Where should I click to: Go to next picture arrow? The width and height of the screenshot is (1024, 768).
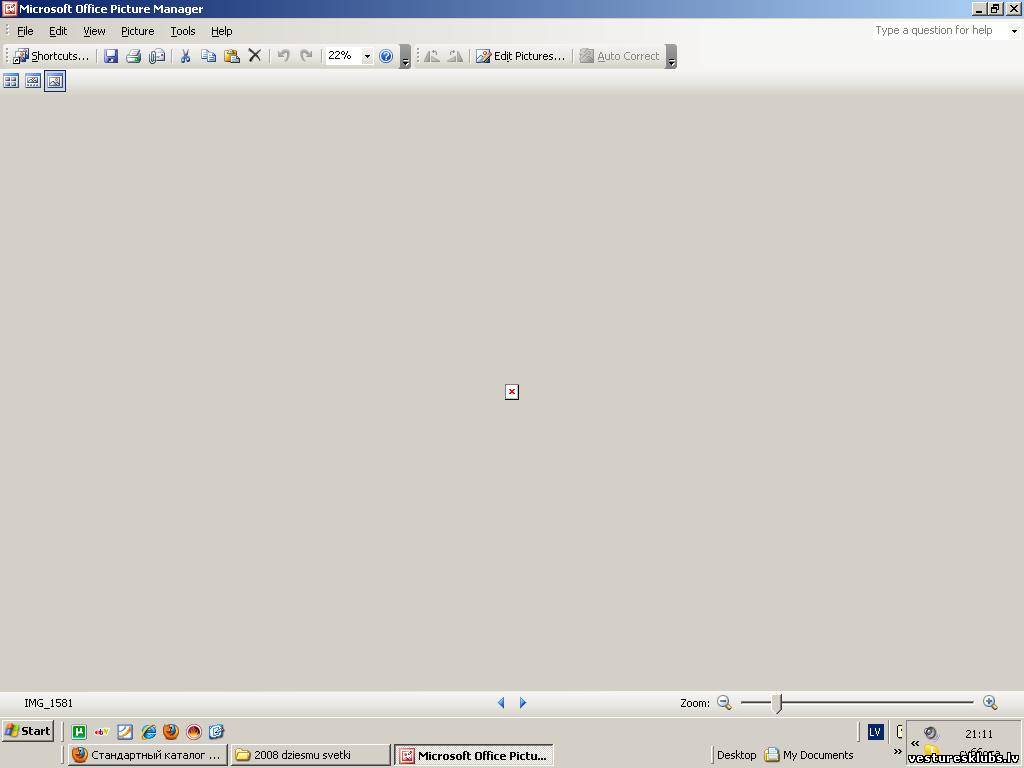[523, 703]
